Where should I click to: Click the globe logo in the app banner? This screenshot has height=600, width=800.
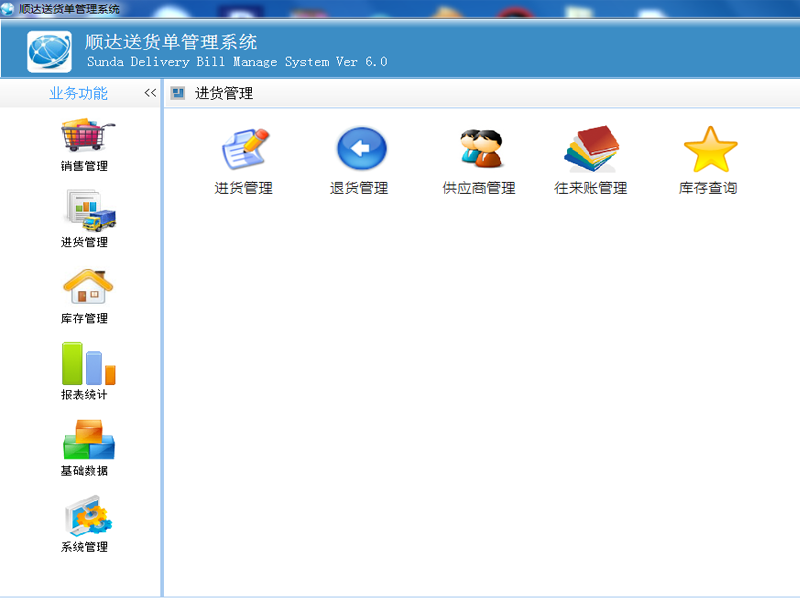[x=50, y=52]
